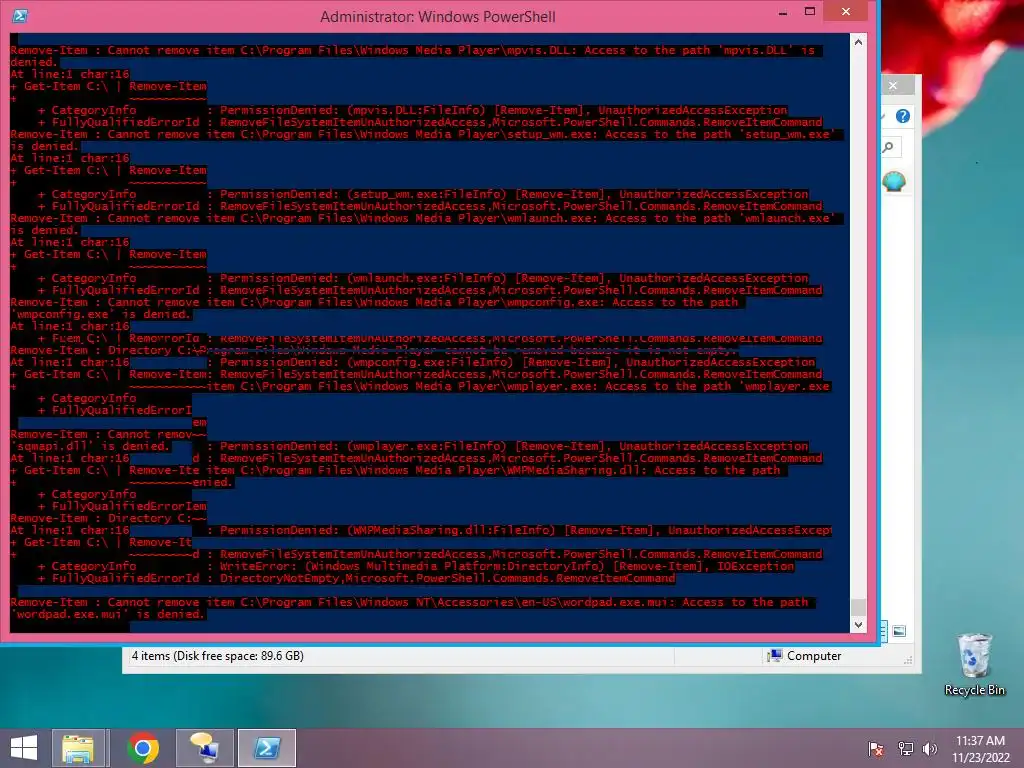Open the Windows Start button
Viewport: 1024px width, 768px height.
tap(24, 748)
